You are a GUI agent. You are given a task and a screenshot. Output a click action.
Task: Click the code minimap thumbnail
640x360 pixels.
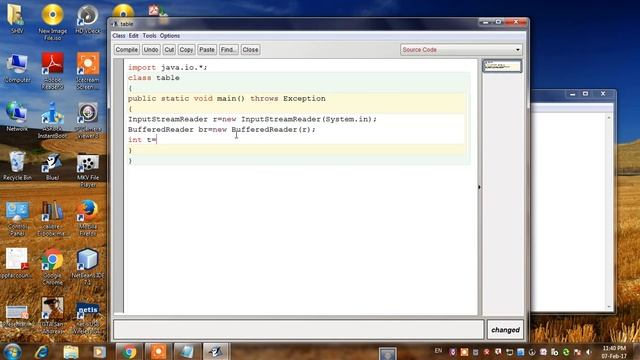502,66
